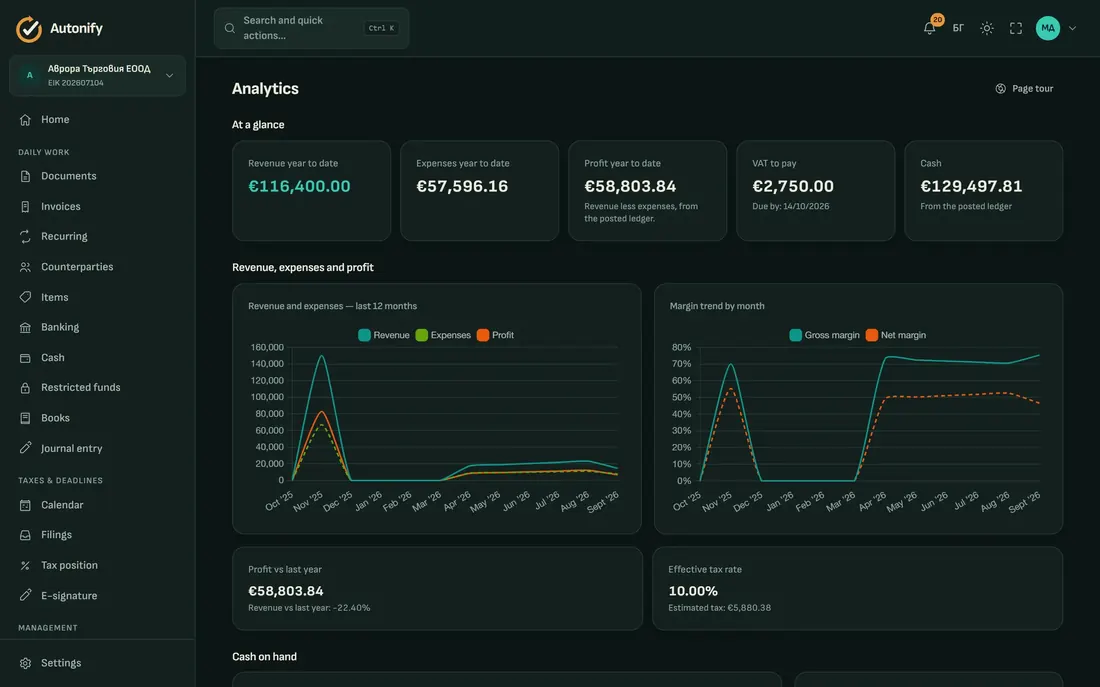This screenshot has width=1100, height=687.
Task: Toggle light theme sun icon
Action: coord(986,28)
